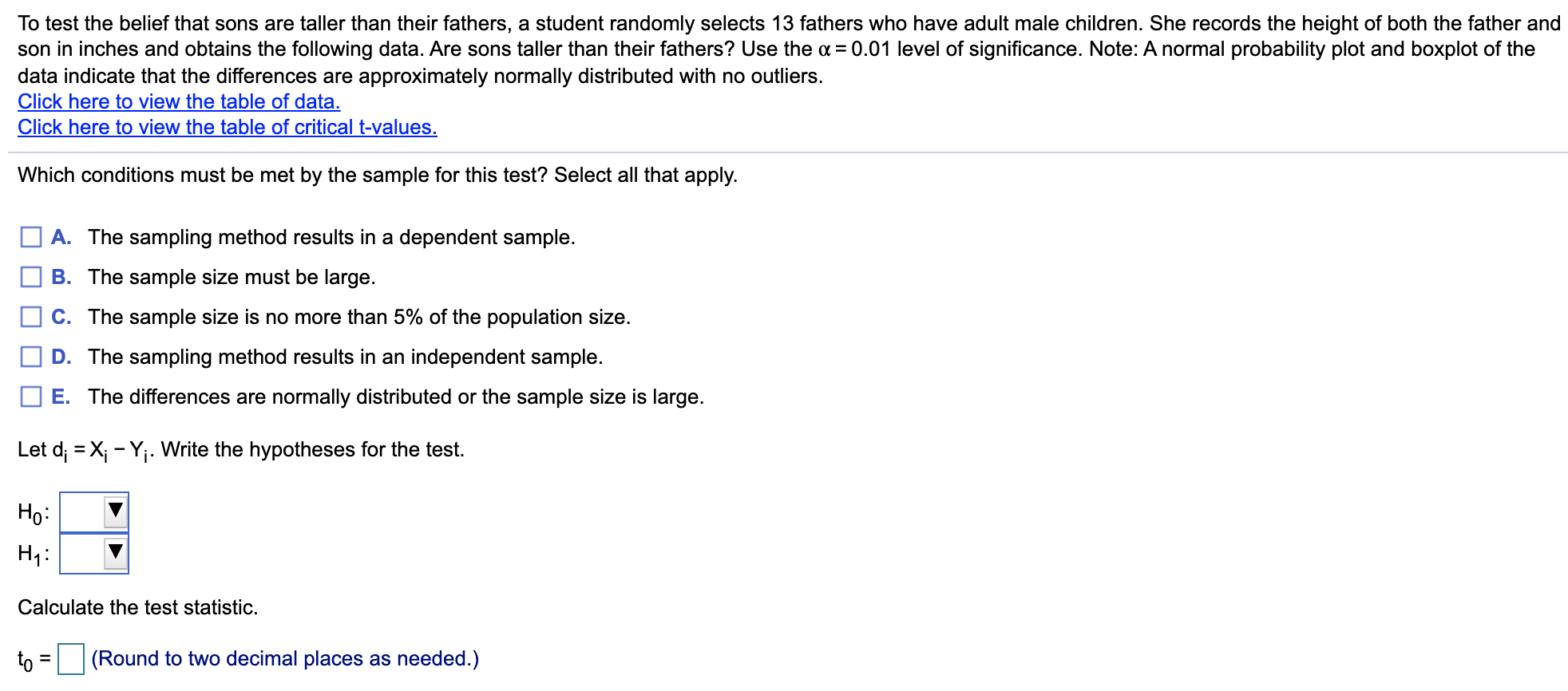Open the H0 hypothesis dropdown
Image resolution: width=1568 pixels, height=691 pixels.
point(94,511)
